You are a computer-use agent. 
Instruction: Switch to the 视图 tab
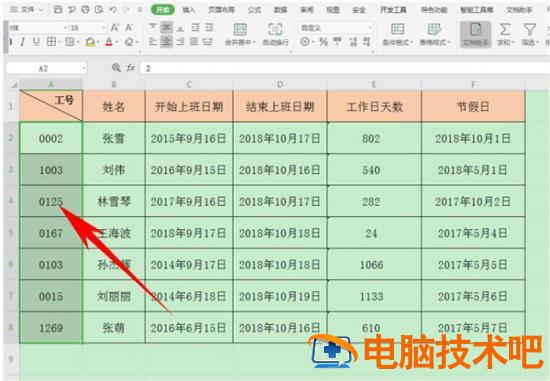coord(333,10)
